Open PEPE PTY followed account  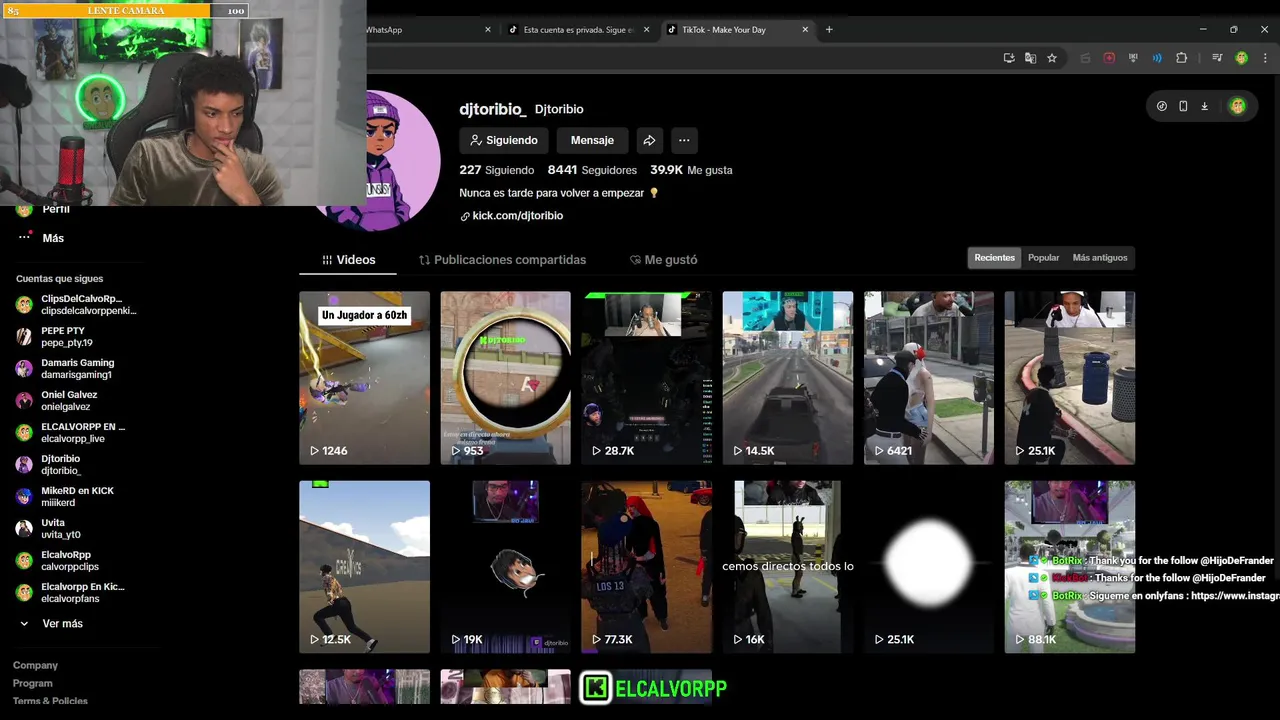point(55,337)
